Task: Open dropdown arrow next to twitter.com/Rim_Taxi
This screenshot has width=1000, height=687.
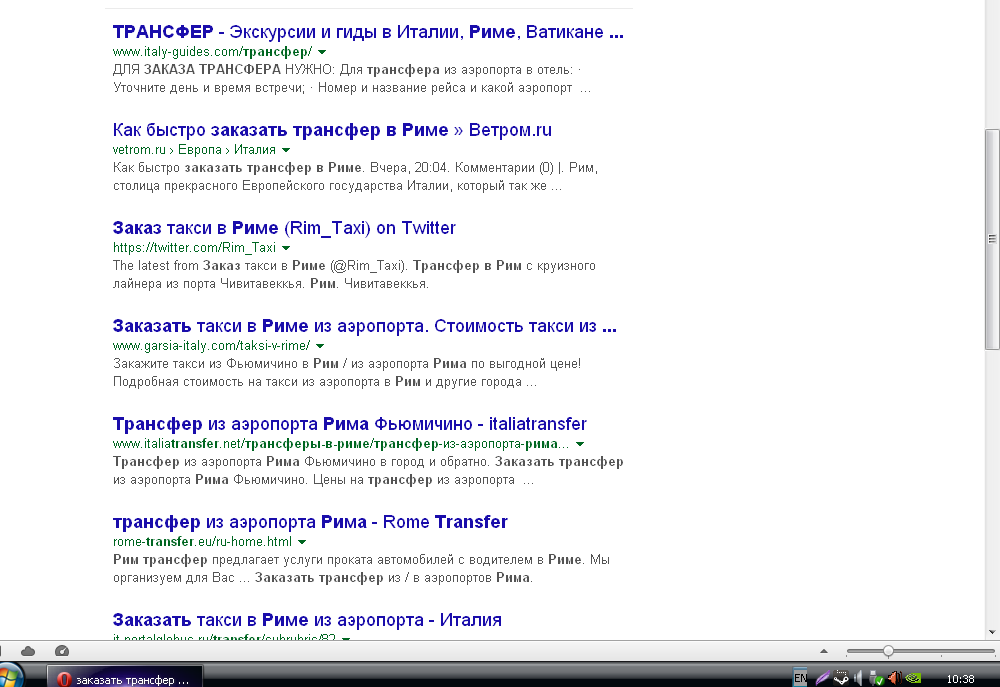Action: click(x=286, y=247)
